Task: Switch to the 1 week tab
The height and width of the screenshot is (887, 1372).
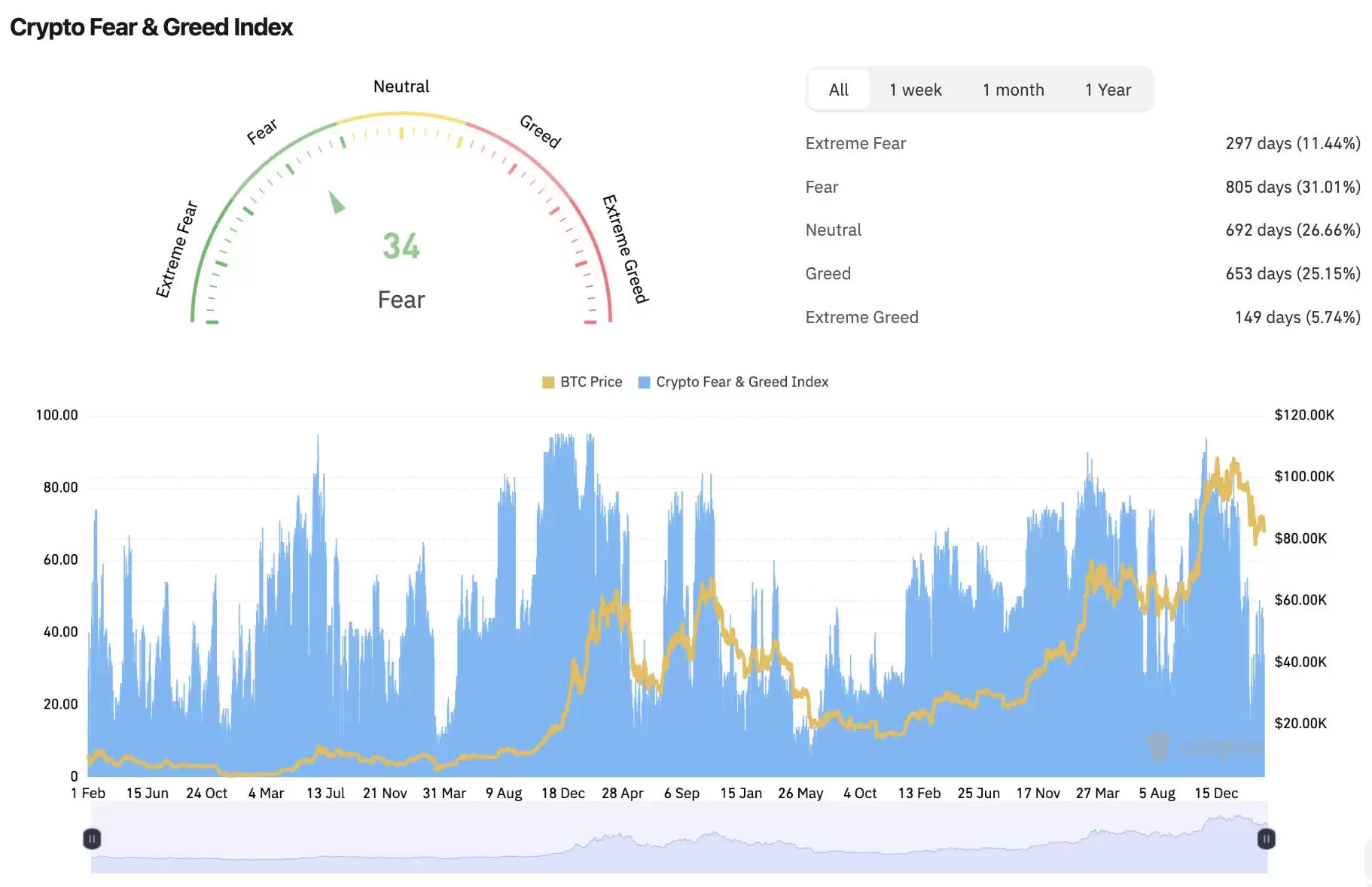Action: [915, 90]
